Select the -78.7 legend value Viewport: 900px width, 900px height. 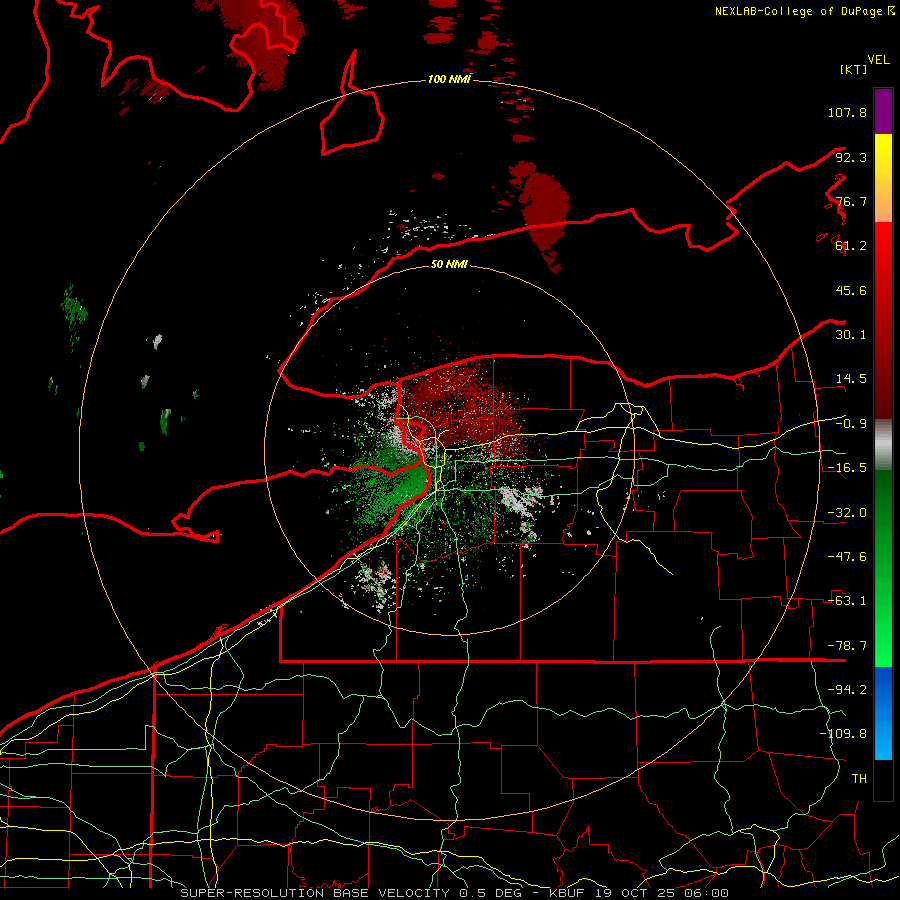tap(847, 646)
